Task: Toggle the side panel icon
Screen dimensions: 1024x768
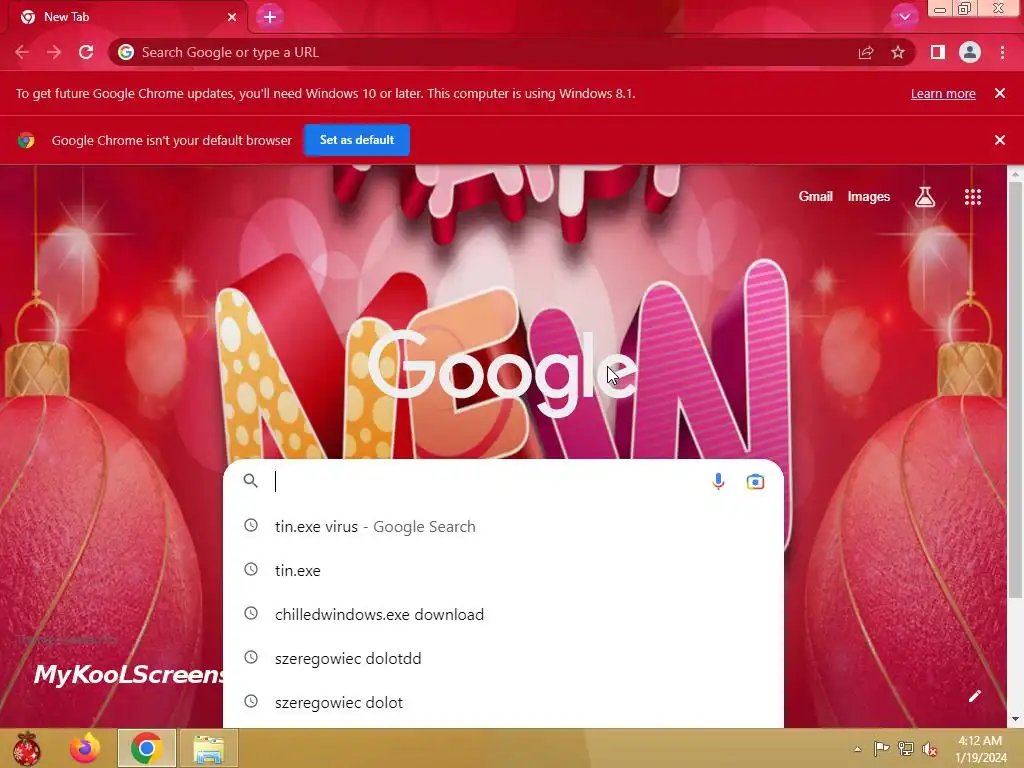Action: (938, 52)
